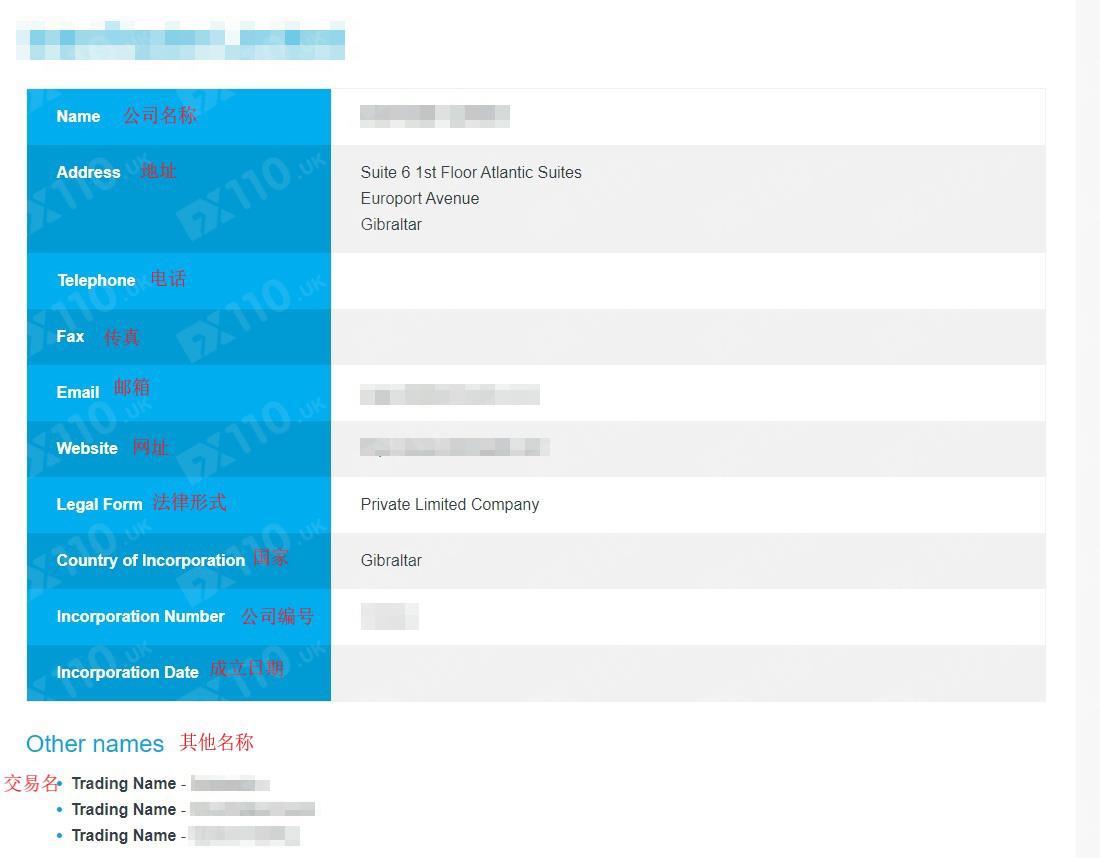This screenshot has width=1100, height=858.
Task: Click the 'Other names' heading
Action: point(95,744)
